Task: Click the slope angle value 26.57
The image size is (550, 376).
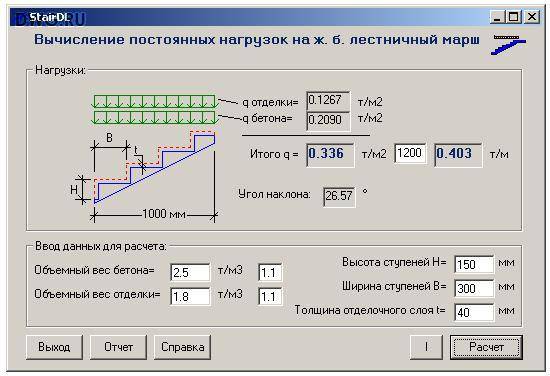Action: coord(339,196)
